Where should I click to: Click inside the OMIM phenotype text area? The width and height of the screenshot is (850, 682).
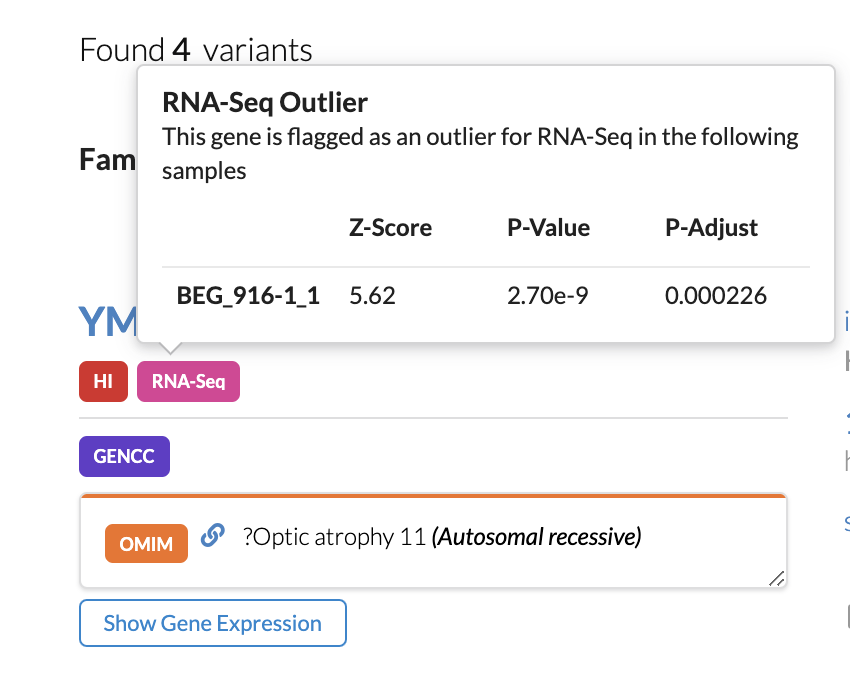[x=500, y=560]
